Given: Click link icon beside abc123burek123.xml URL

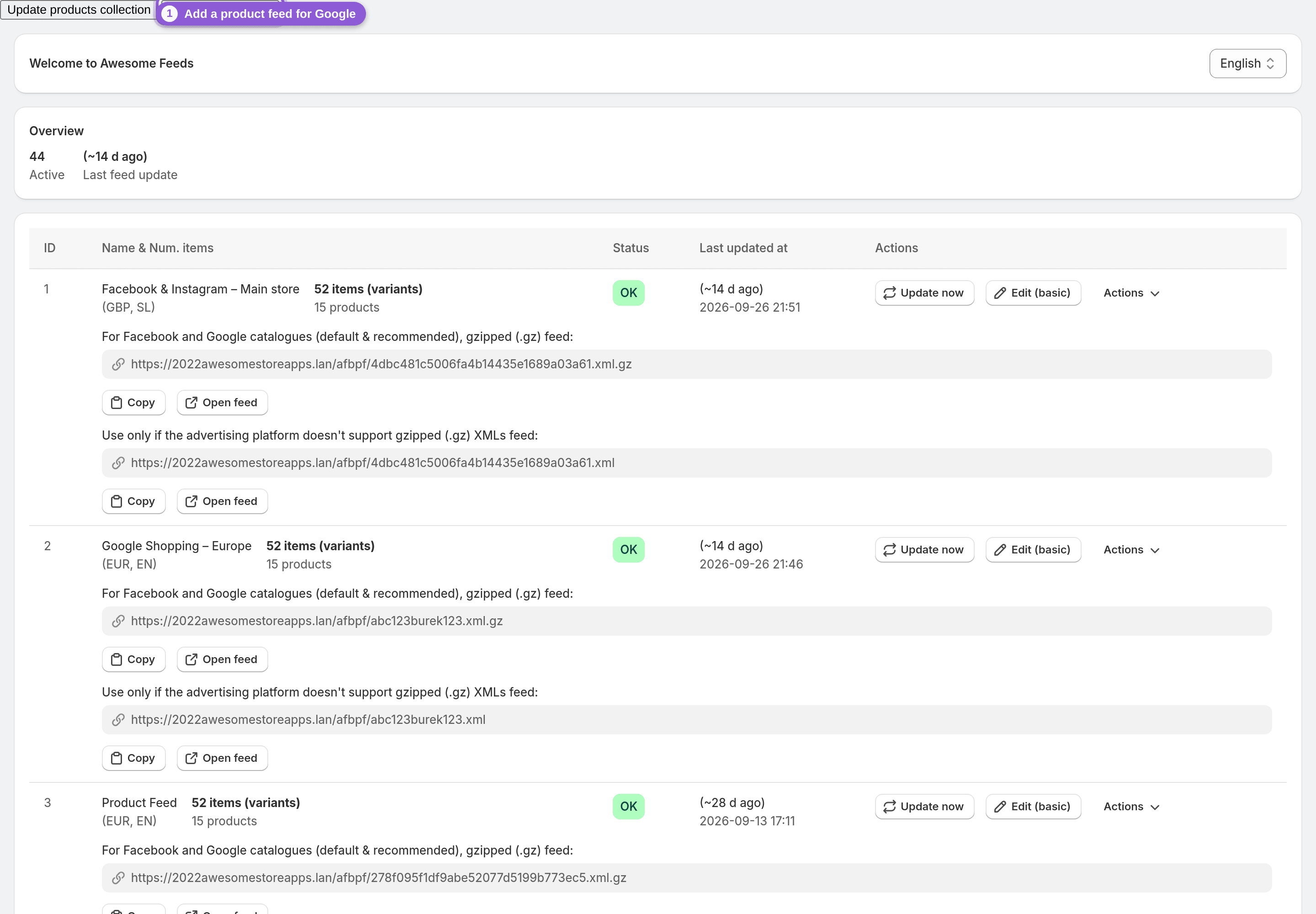Looking at the screenshot, I should [x=118, y=719].
